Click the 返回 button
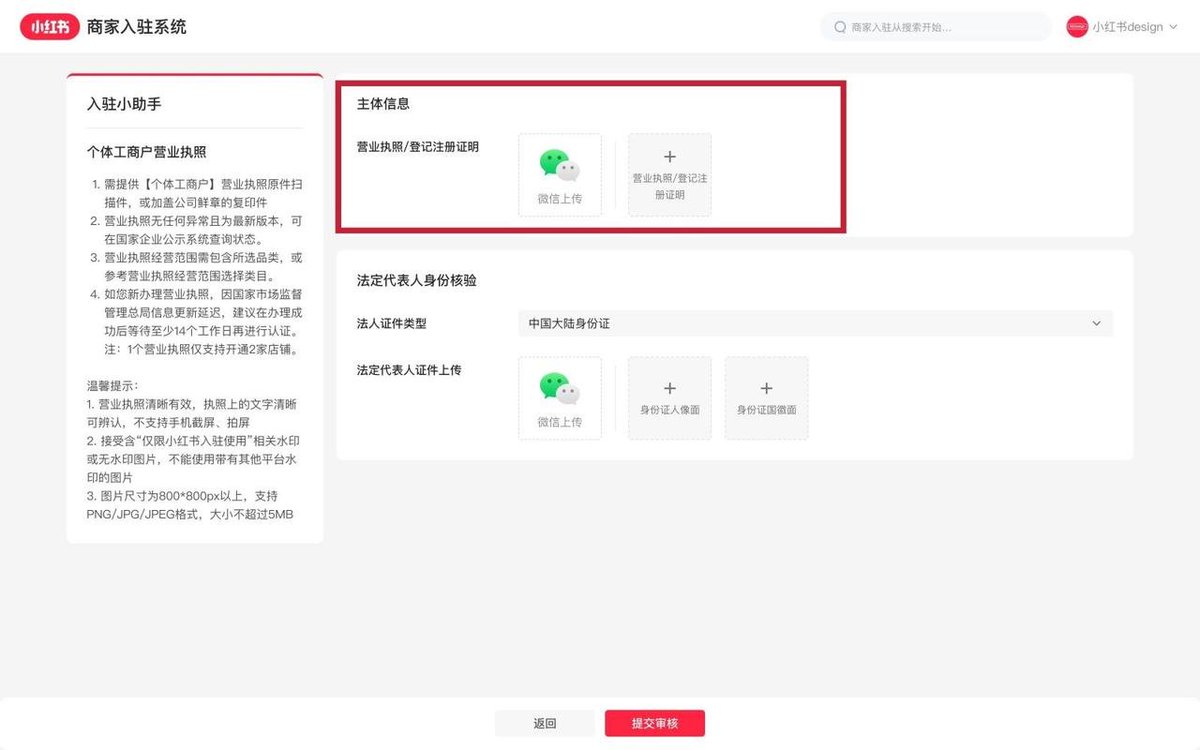The image size is (1200, 750). [x=545, y=723]
